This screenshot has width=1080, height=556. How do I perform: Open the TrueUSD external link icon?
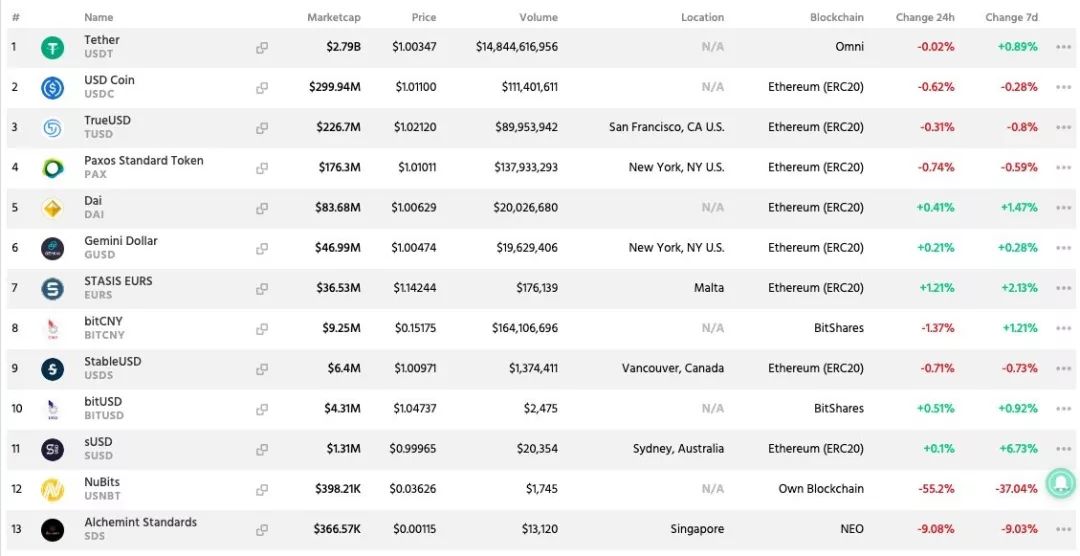point(262,128)
